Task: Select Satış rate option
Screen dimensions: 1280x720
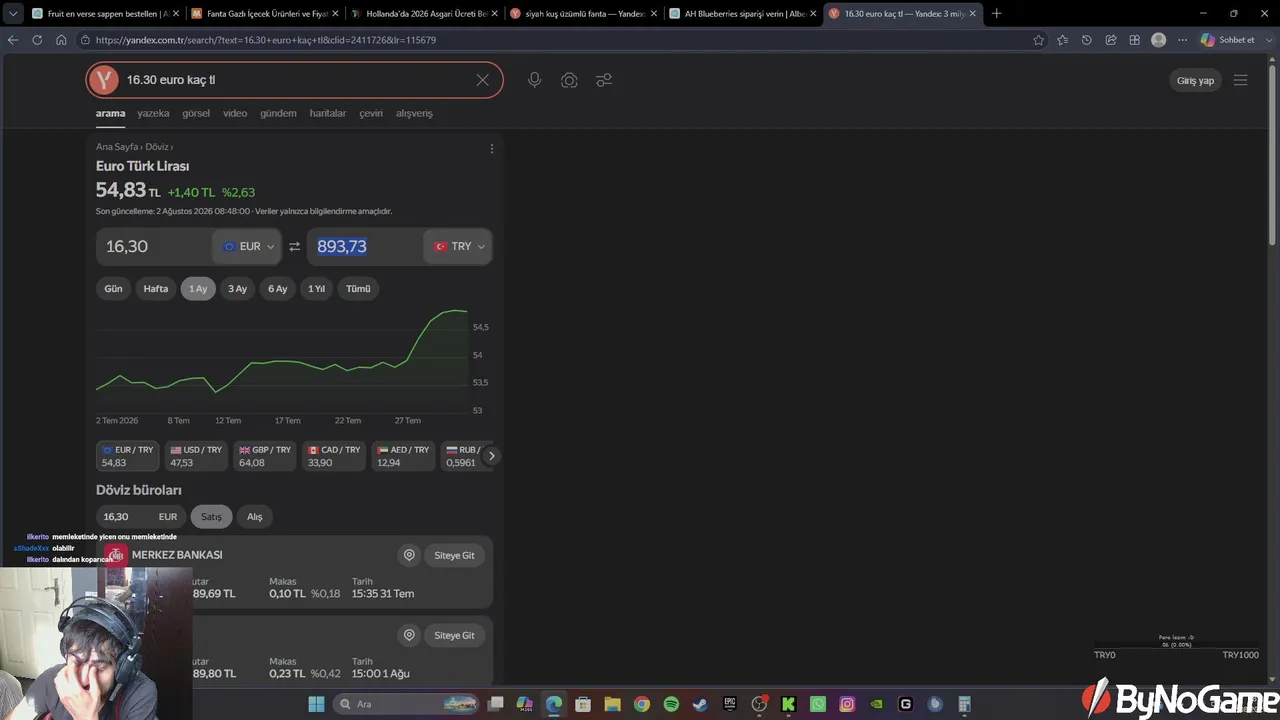Action: (211, 517)
